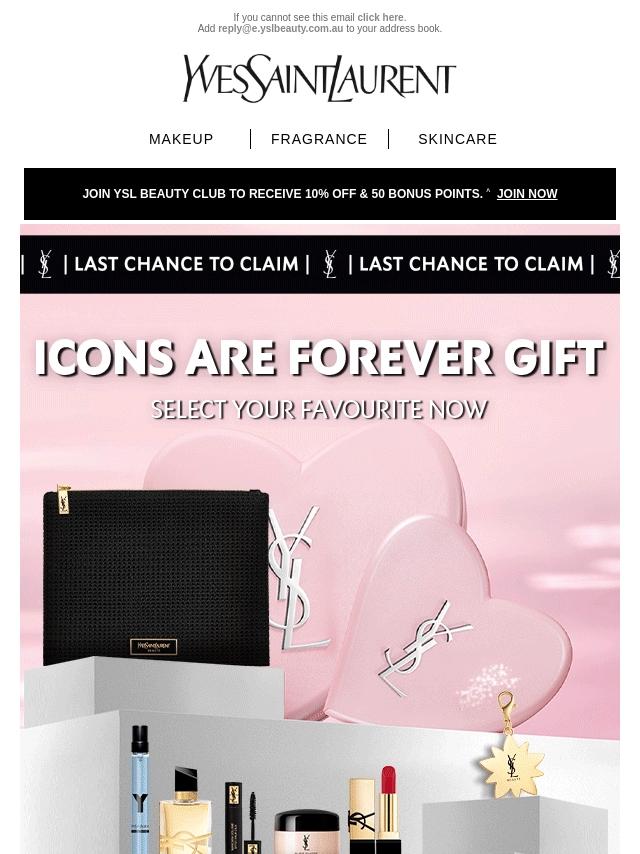Image resolution: width=640 pixels, height=854 pixels.
Task: Click the blue Y fragrance vial
Action: click(140, 789)
